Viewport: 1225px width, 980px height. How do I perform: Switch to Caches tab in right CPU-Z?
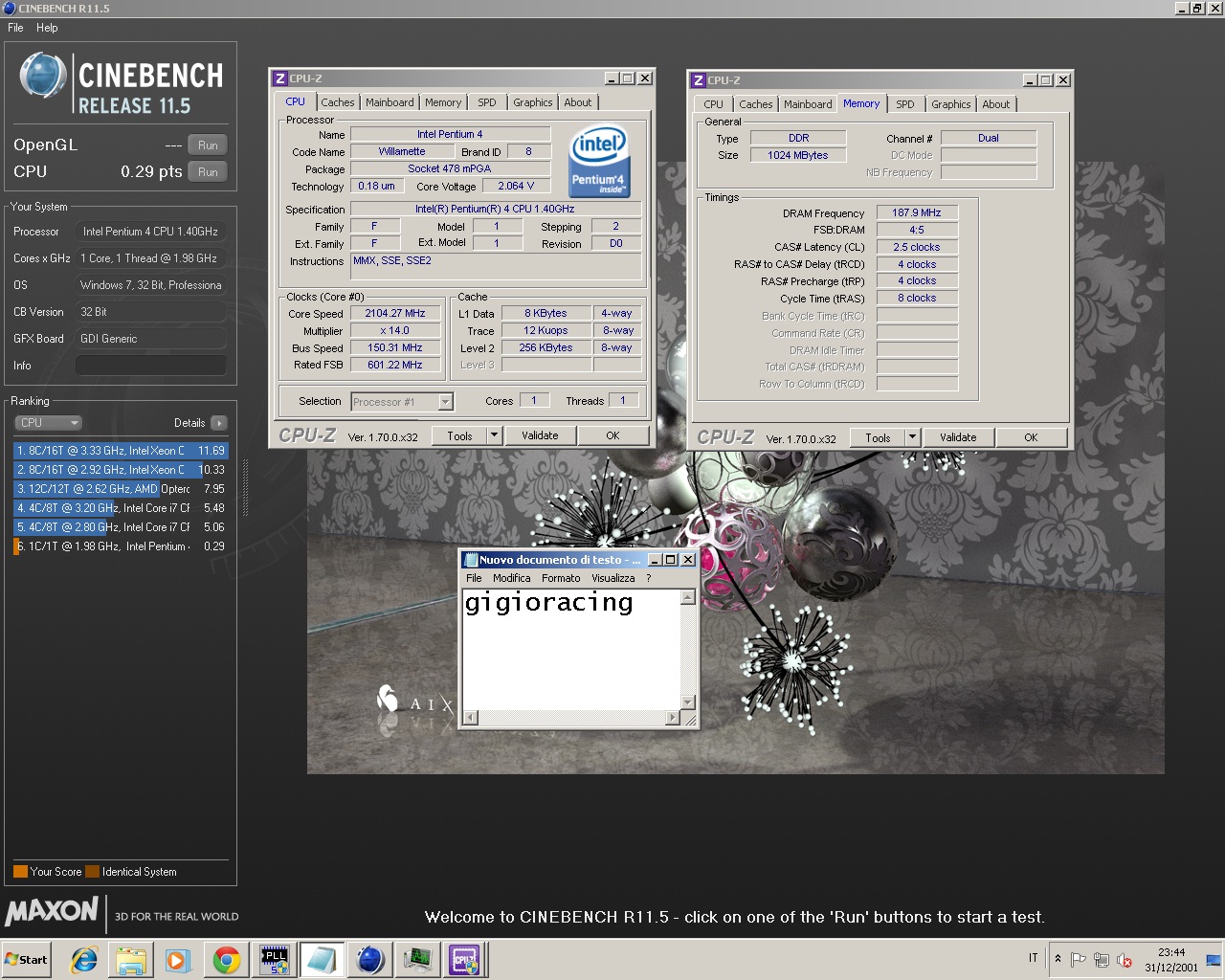[756, 104]
